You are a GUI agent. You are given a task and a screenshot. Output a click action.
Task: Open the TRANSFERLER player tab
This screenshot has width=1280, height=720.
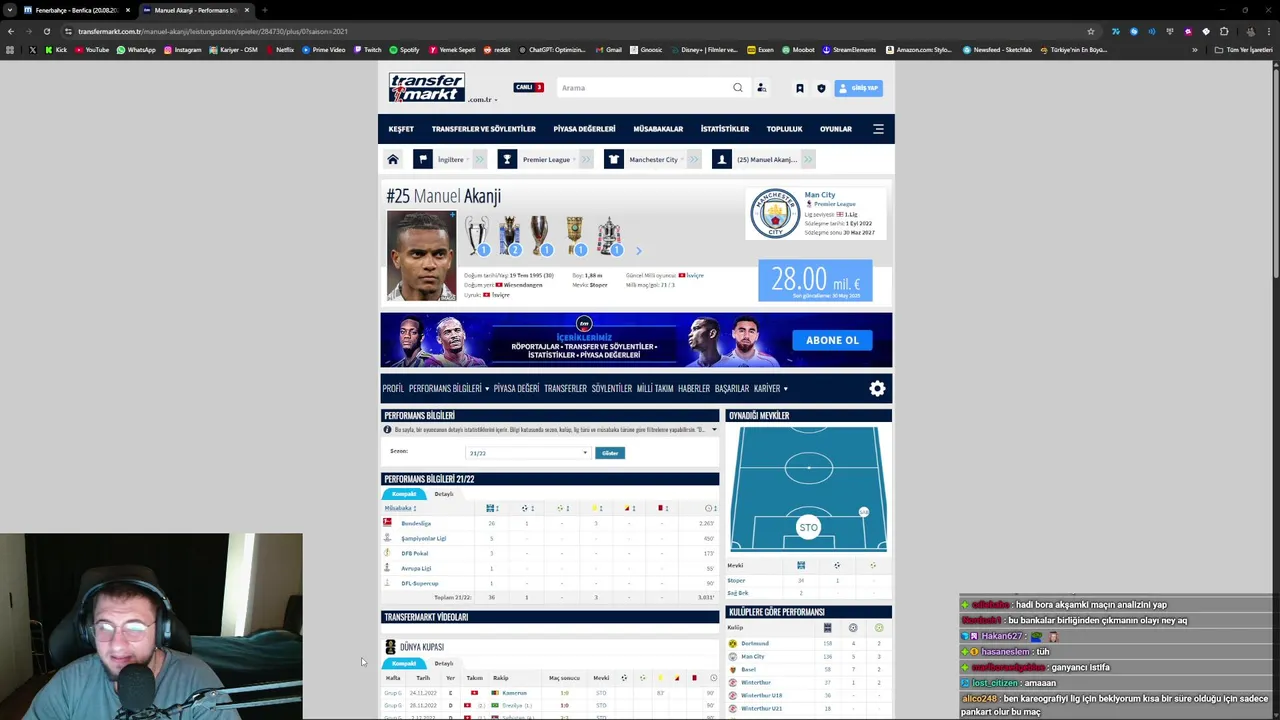pos(565,388)
